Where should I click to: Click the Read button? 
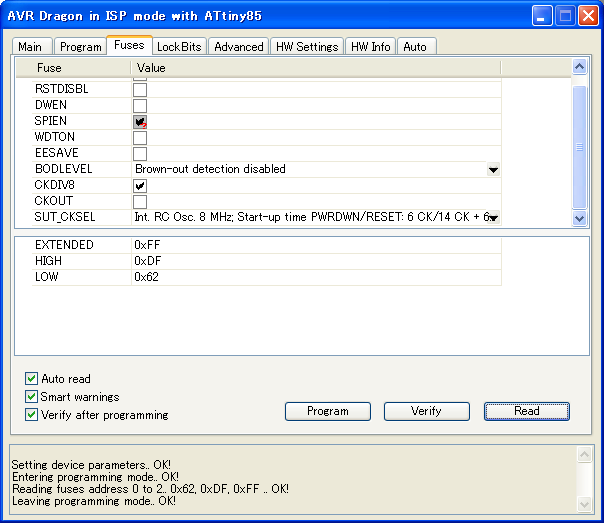pyautogui.click(x=527, y=411)
